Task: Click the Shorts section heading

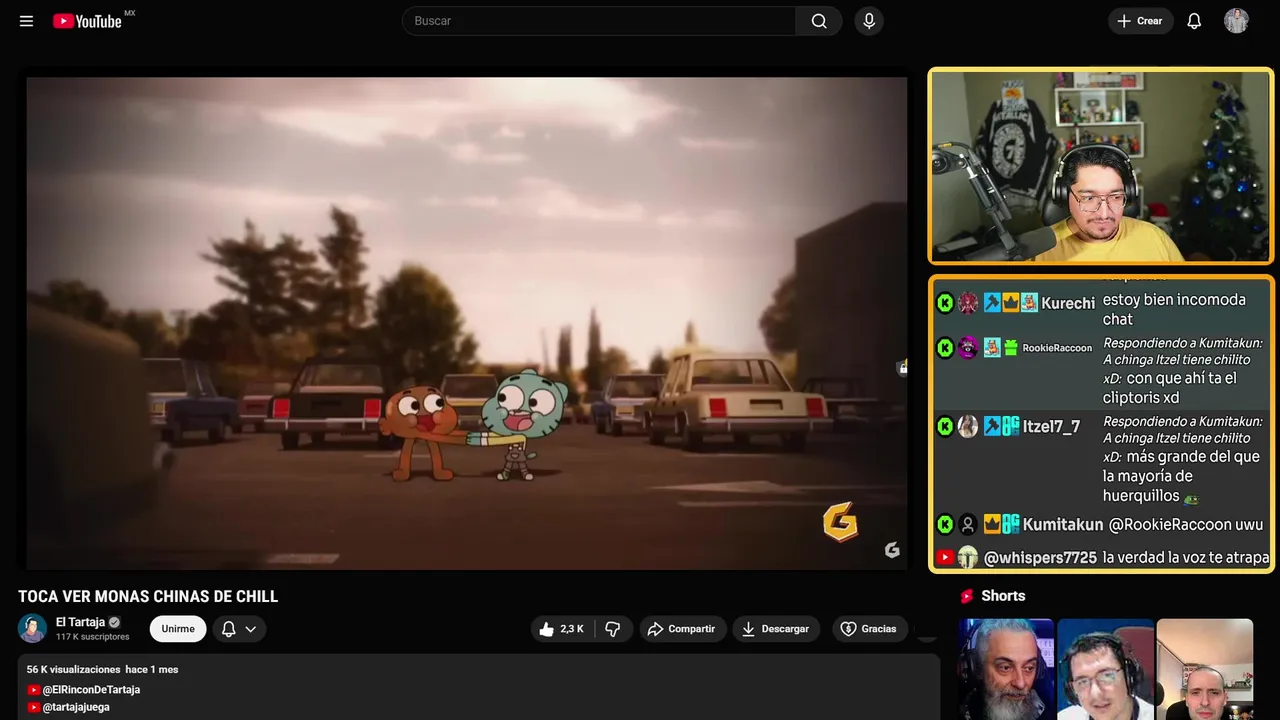Action: [x=1003, y=596]
